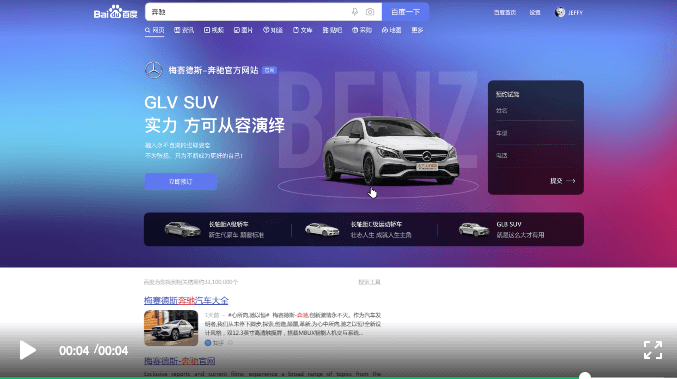Click the 立即预订 button
Image resolution: width=677 pixels, height=379 pixels.
click(x=180, y=182)
